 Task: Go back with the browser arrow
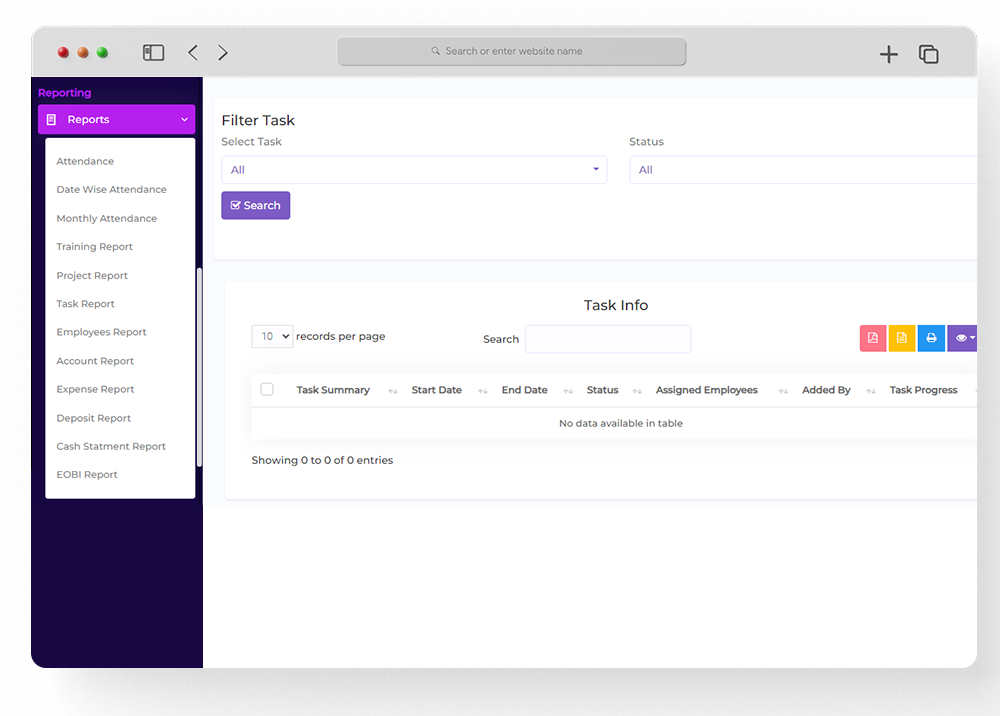coord(193,52)
